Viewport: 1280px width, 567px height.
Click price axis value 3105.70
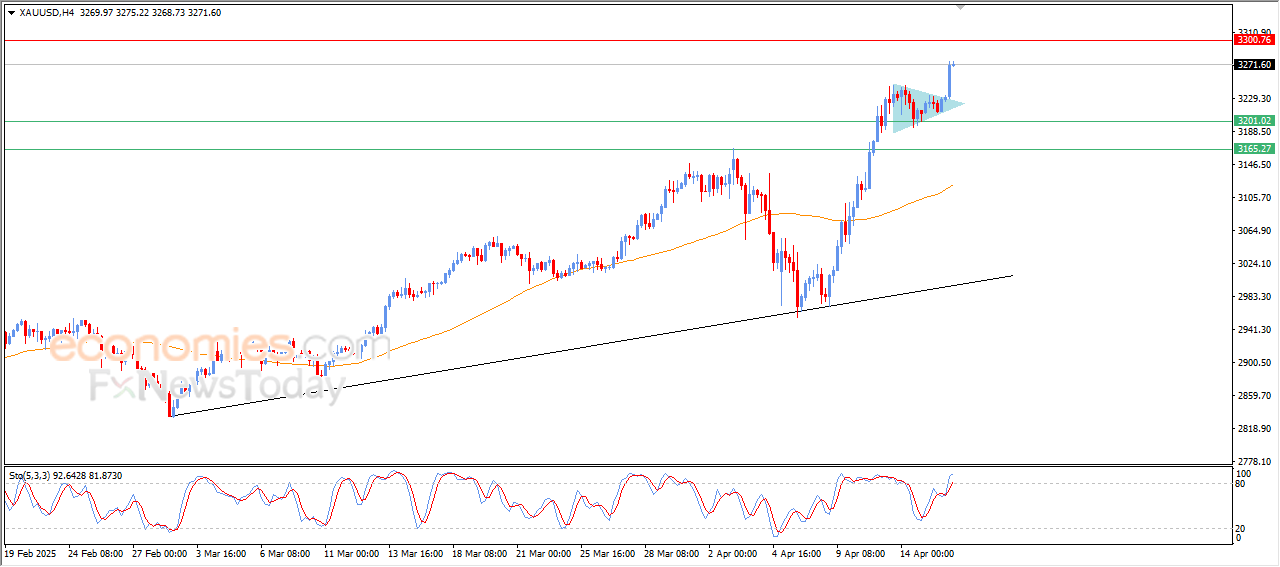click(x=1254, y=198)
